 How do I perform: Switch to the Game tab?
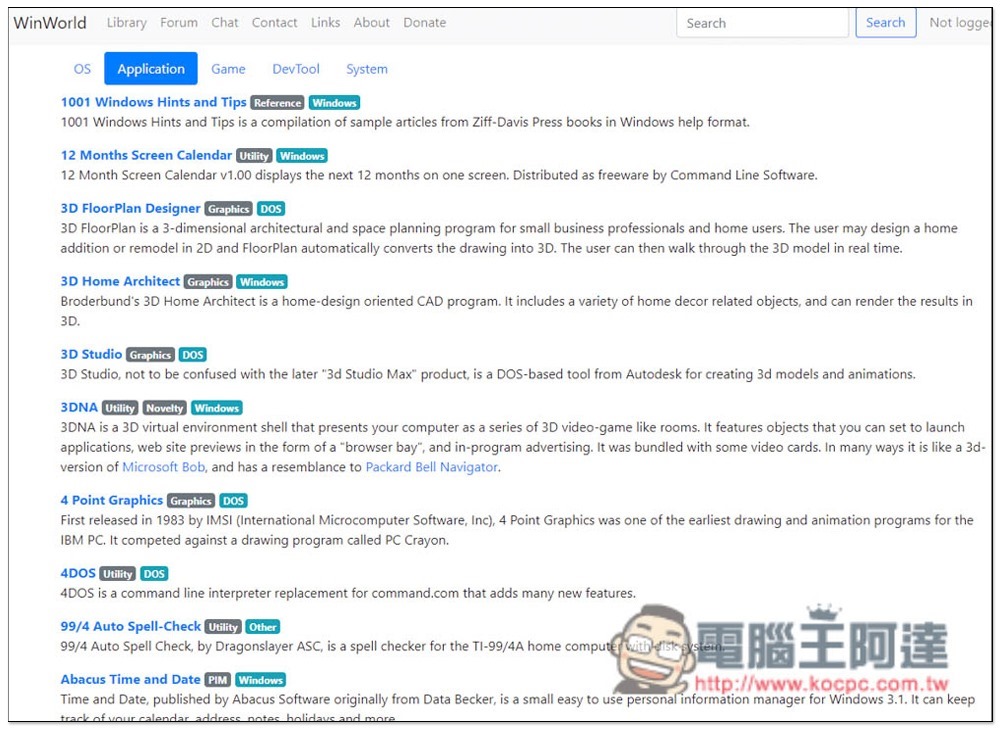pos(228,68)
